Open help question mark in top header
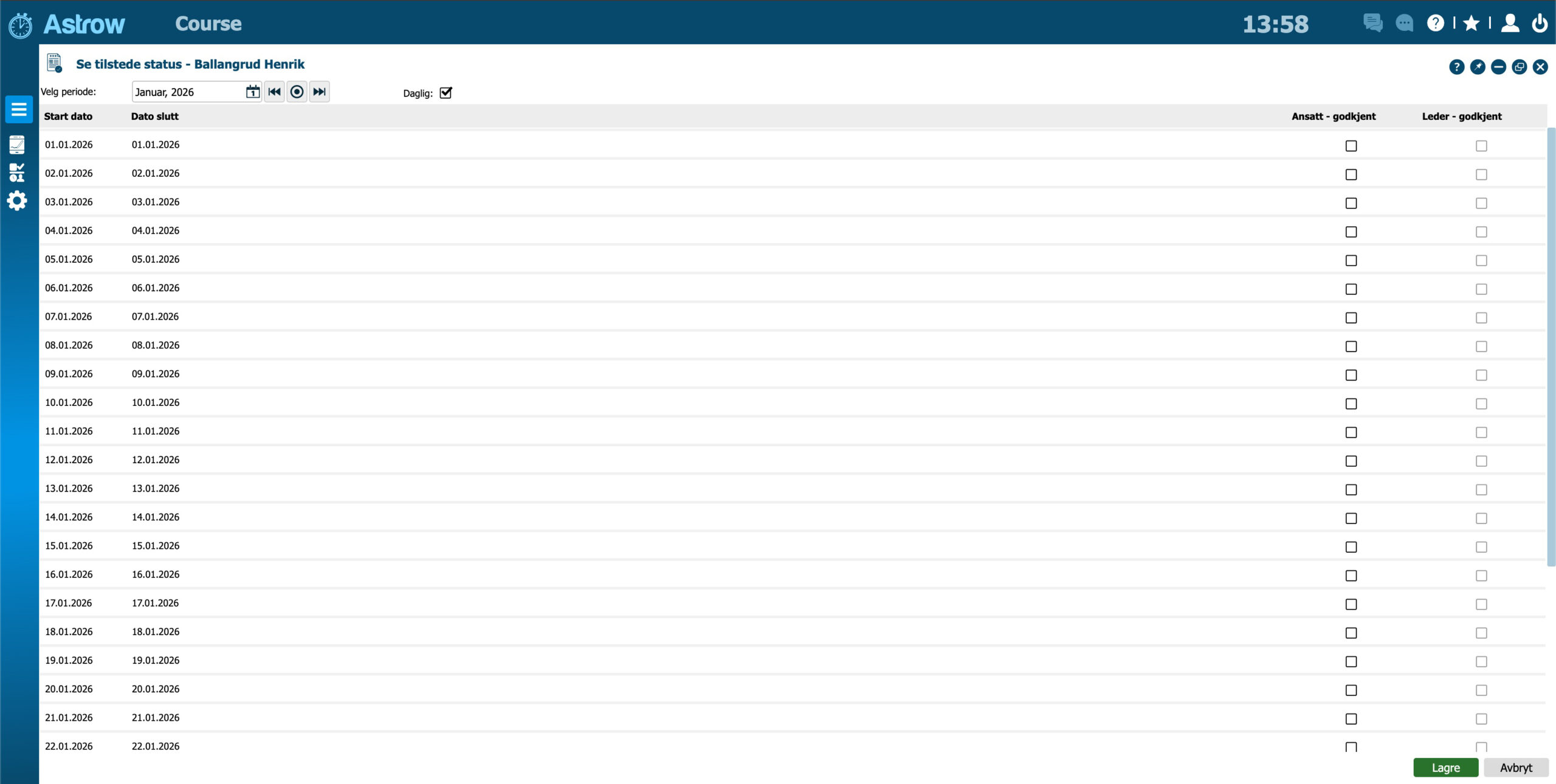 [1435, 23]
